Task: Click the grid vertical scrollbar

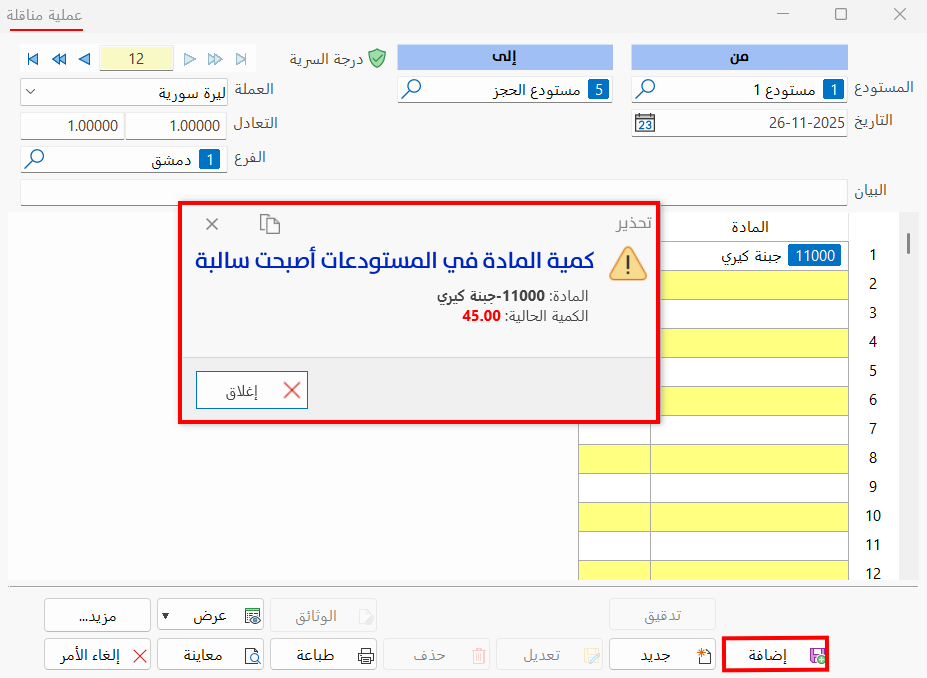Action: (x=908, y=243)
